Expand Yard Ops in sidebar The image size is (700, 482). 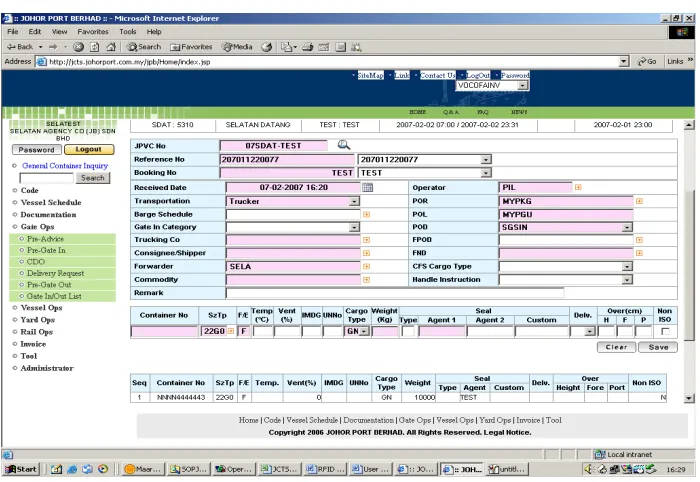[38, 320]
